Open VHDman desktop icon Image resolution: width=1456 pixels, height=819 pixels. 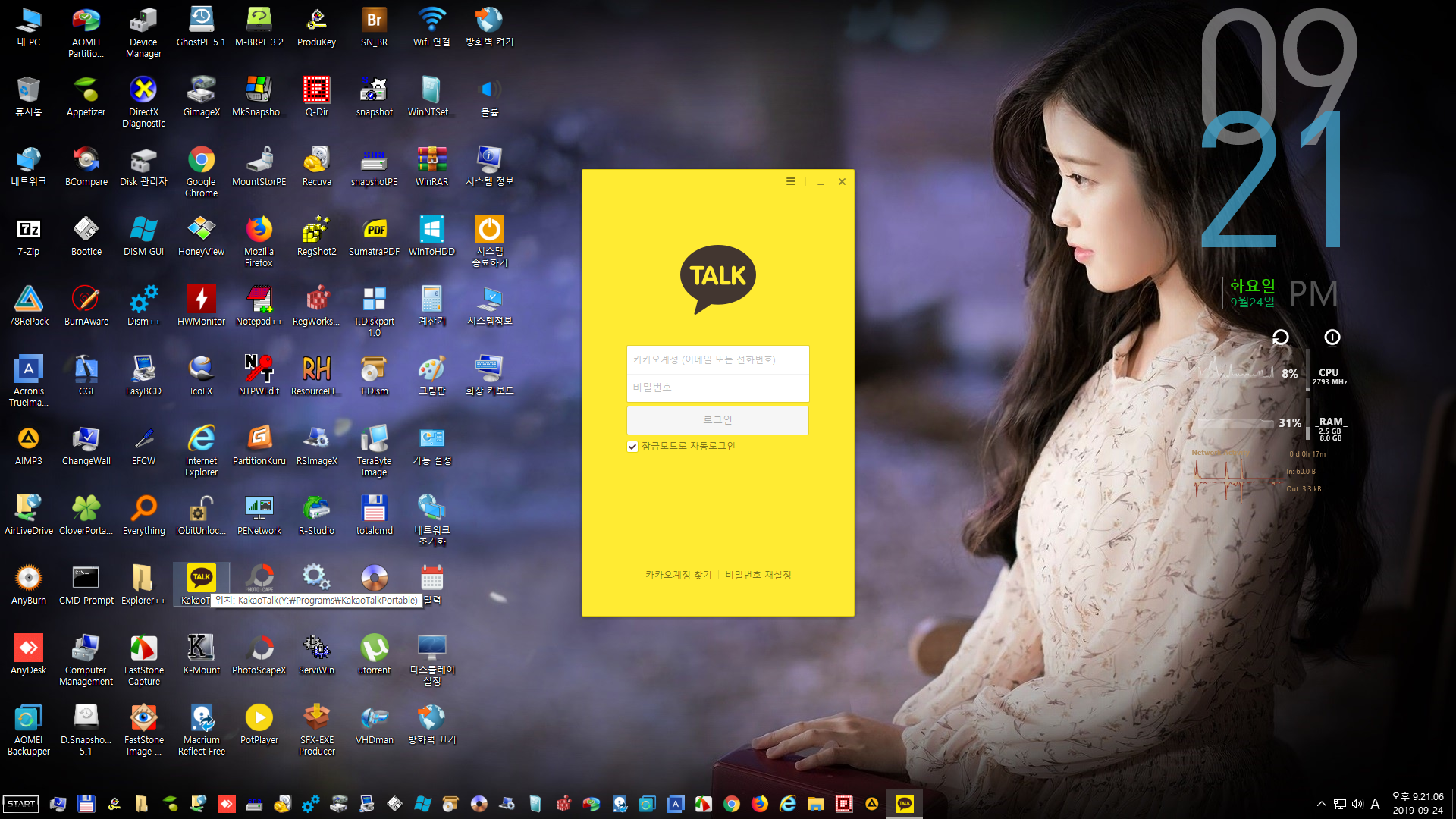374,724
